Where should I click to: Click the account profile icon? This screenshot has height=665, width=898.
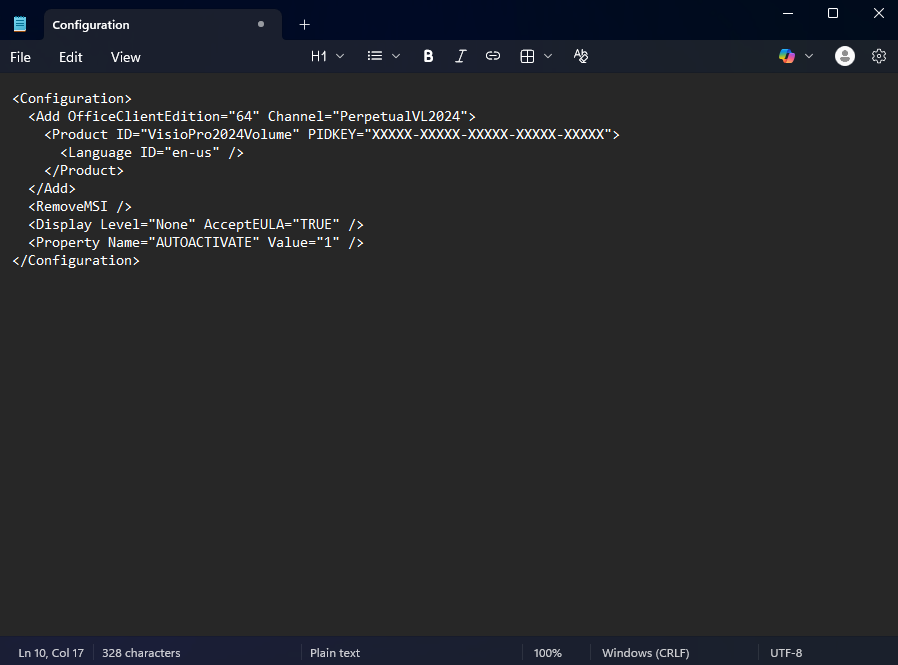pos(845,57)
